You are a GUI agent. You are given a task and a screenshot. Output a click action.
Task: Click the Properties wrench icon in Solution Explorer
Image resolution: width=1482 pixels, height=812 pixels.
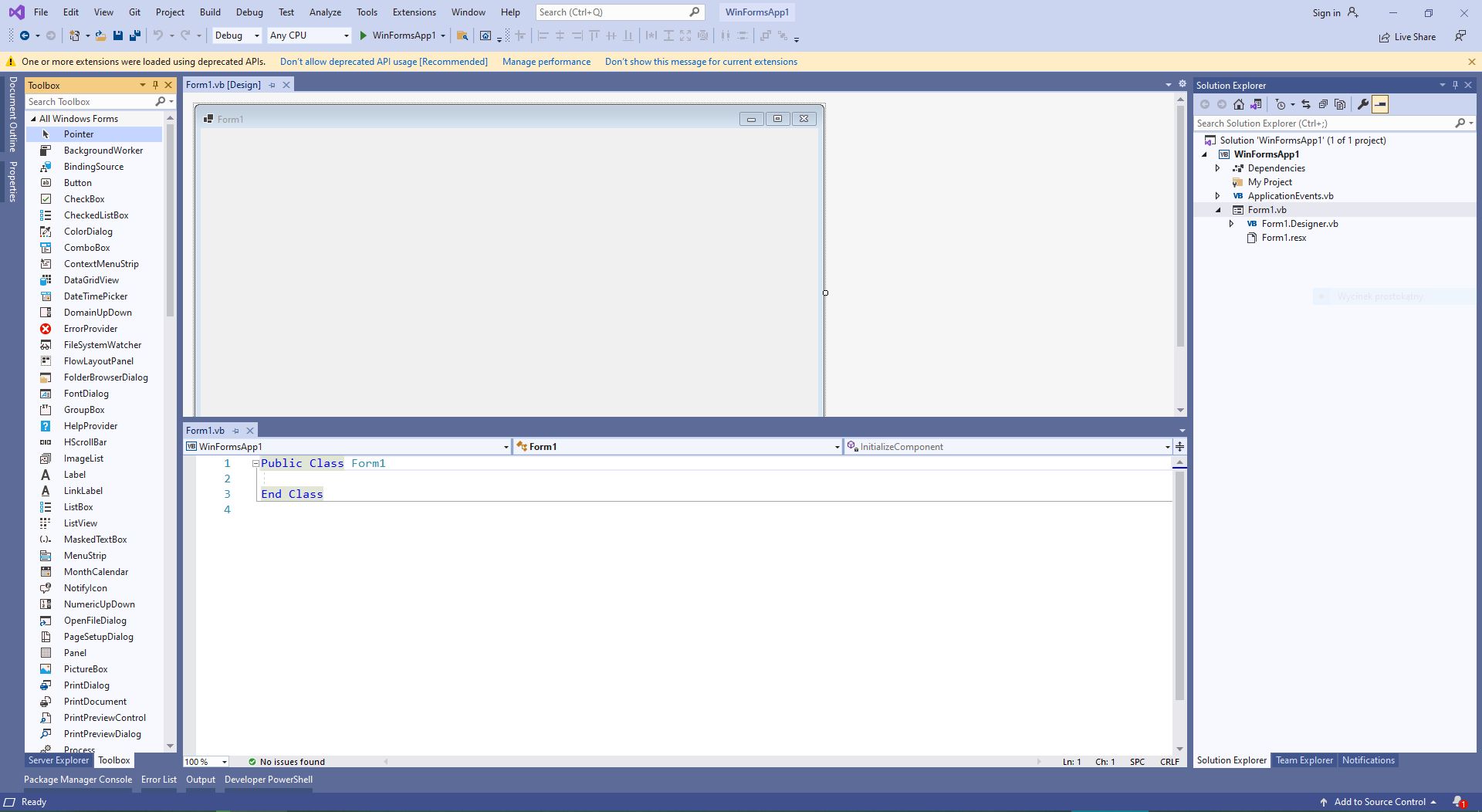pos(1364,104)
